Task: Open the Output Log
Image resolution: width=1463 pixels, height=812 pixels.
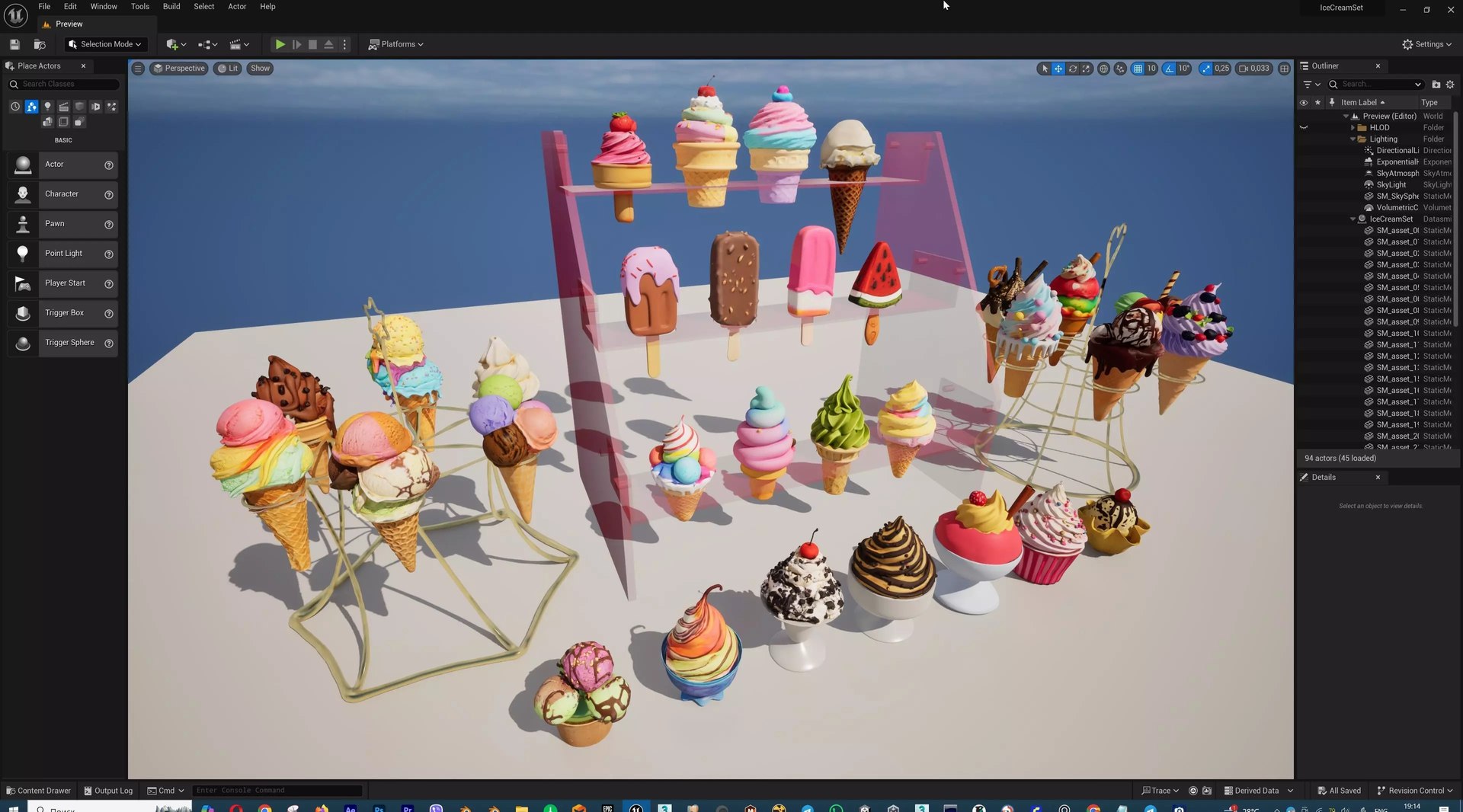Action: pos(108,791)
